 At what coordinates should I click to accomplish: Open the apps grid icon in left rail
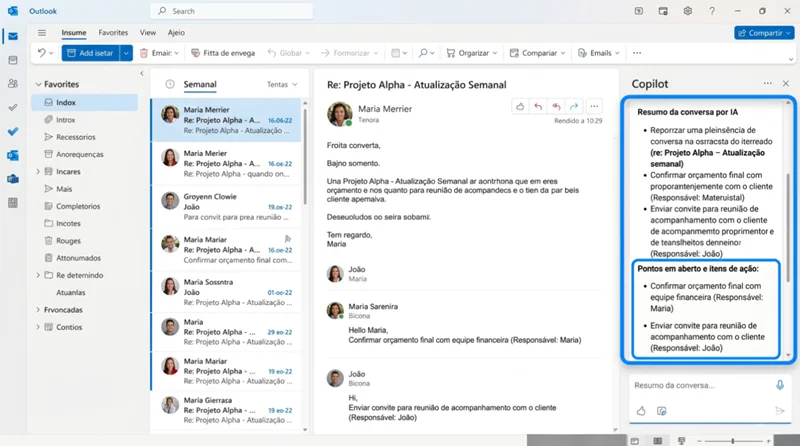[13, 203]
